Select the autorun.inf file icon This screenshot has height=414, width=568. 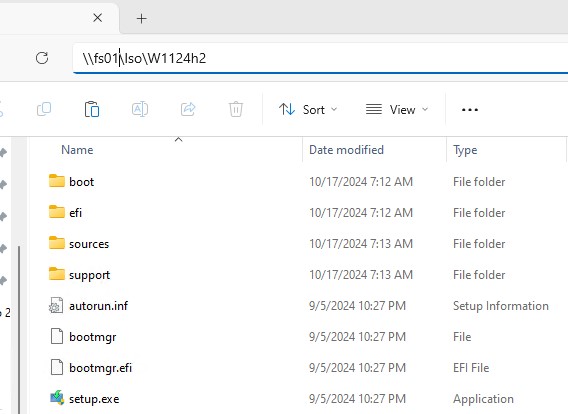56,305
